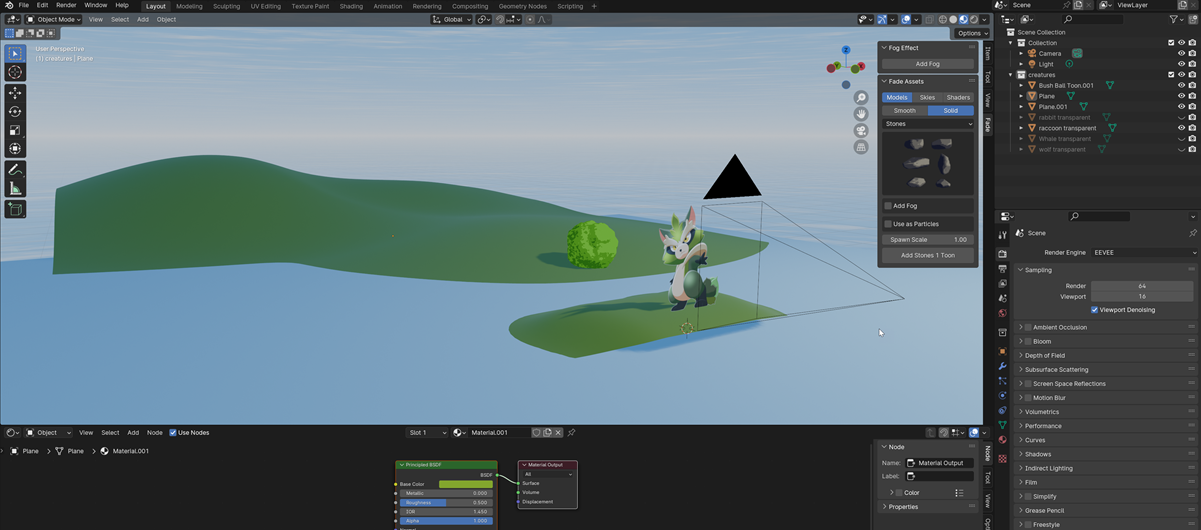This screenshot has height=530, width=1201.
Task: Enable Motion Blur checkbox
Action: [1028, 398]
